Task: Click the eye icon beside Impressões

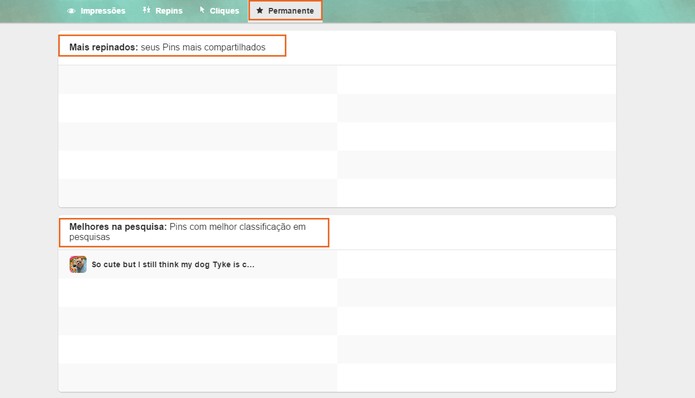Action: click(71, 11)
